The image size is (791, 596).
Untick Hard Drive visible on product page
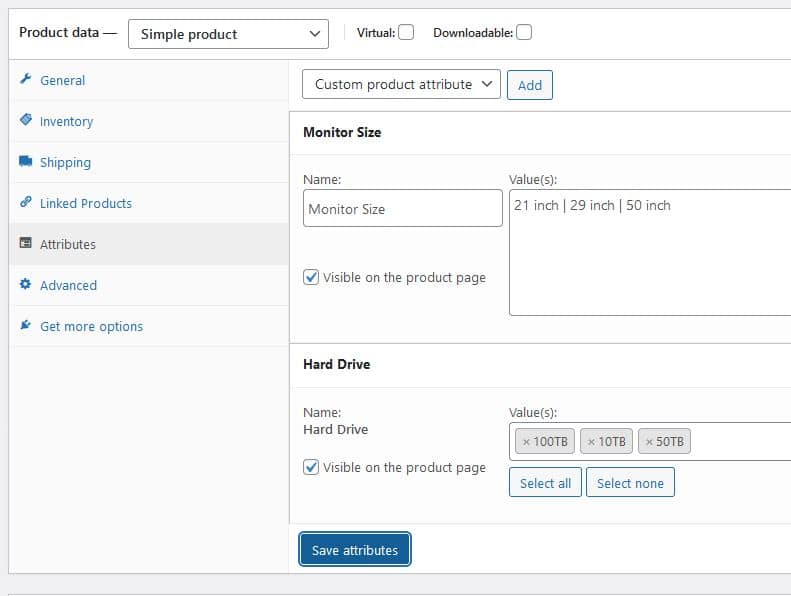[311, 467]
